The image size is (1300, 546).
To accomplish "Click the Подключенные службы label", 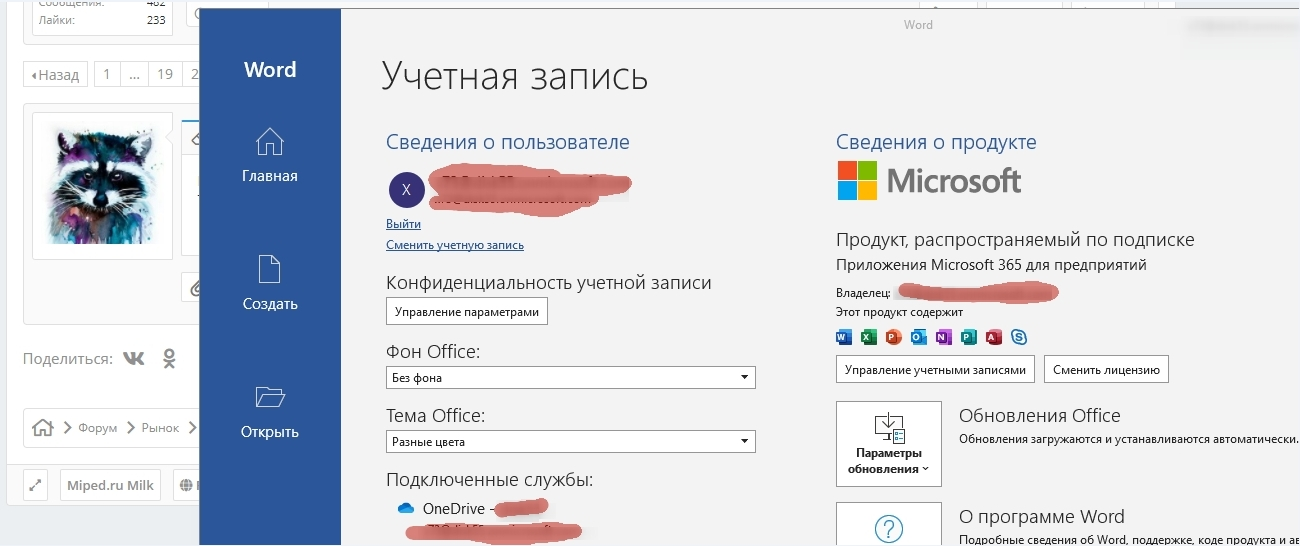I will [x=490, y=480].
